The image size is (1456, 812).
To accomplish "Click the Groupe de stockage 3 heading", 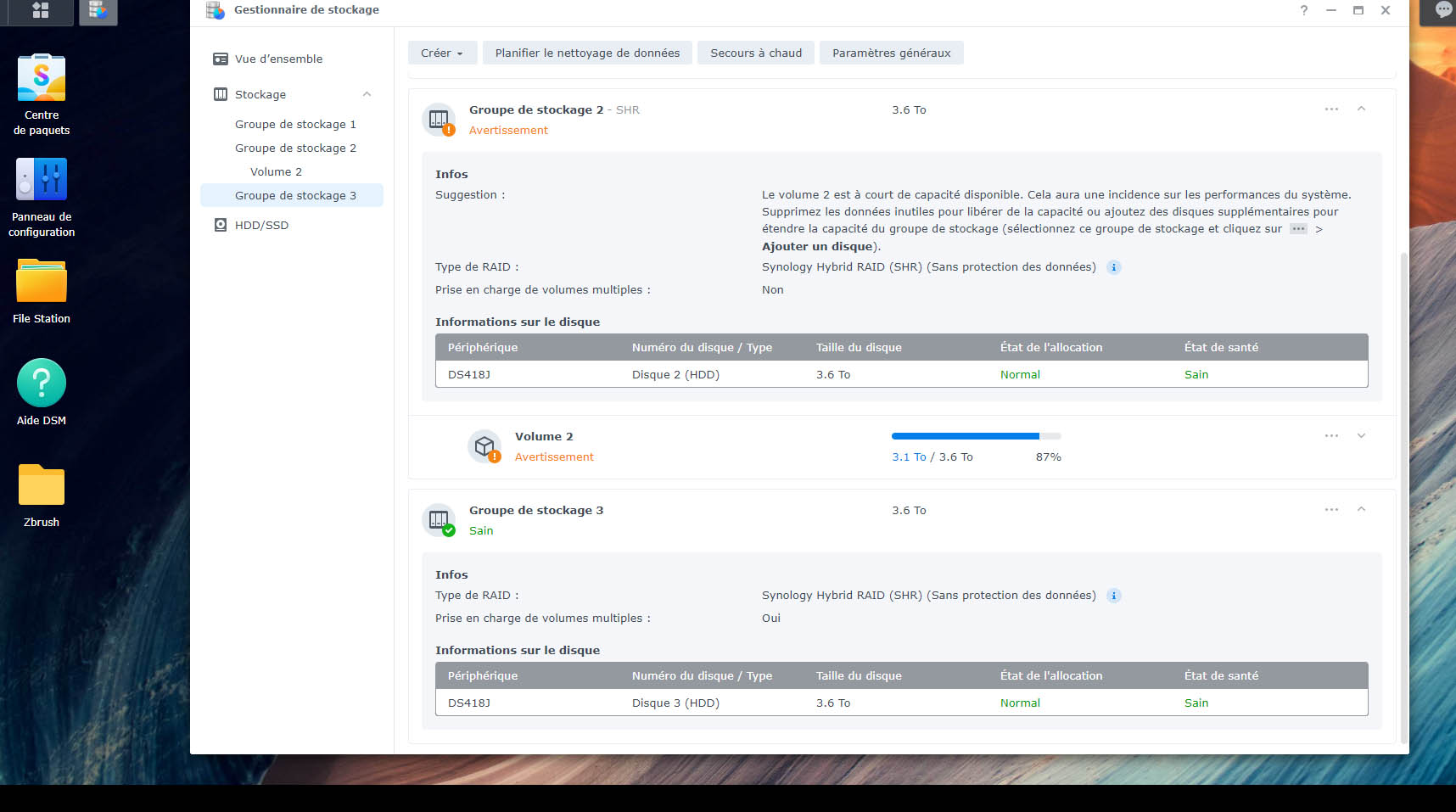I will click(536, 510).
